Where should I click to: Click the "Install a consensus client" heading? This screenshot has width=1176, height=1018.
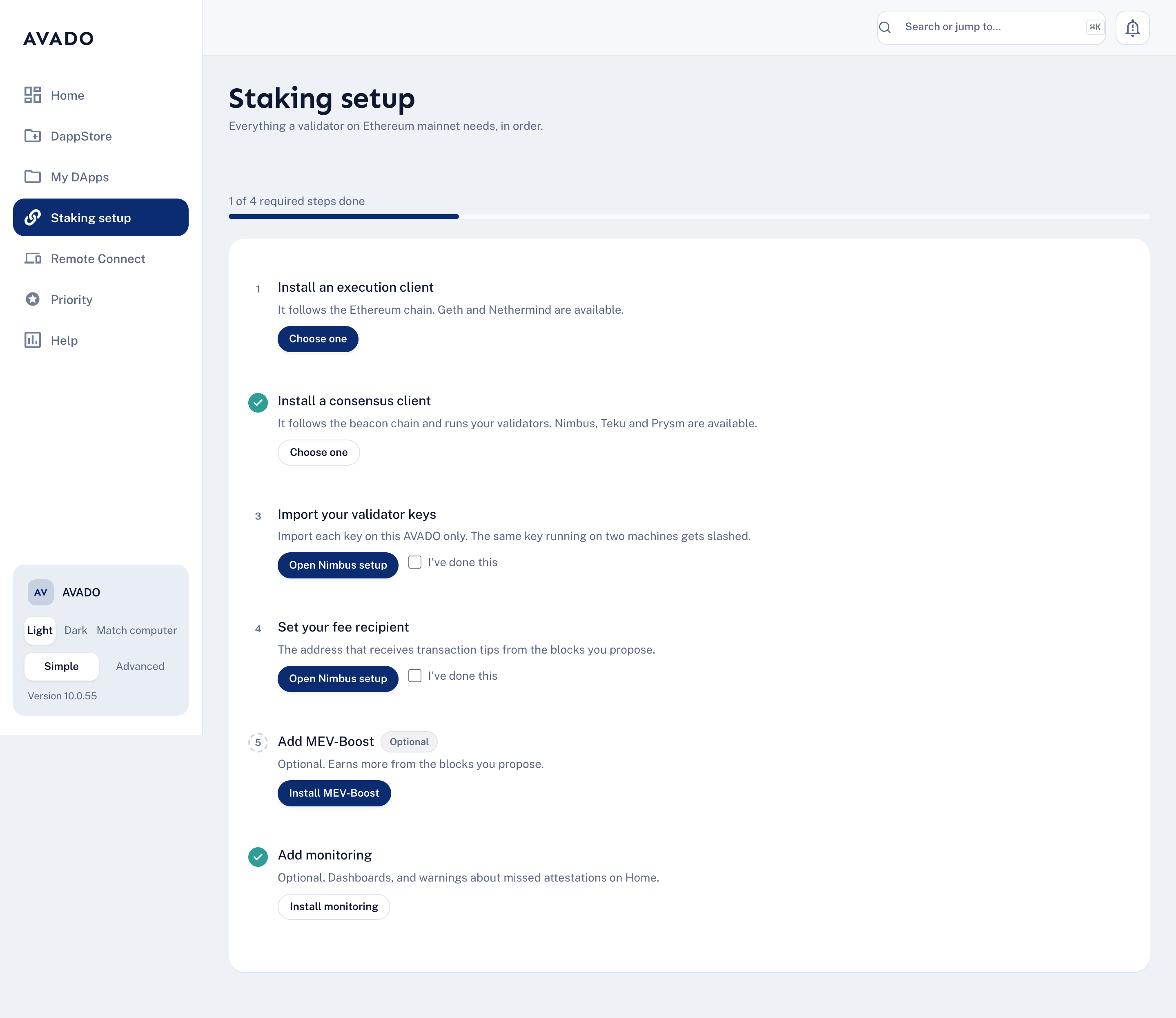[354, 401]
